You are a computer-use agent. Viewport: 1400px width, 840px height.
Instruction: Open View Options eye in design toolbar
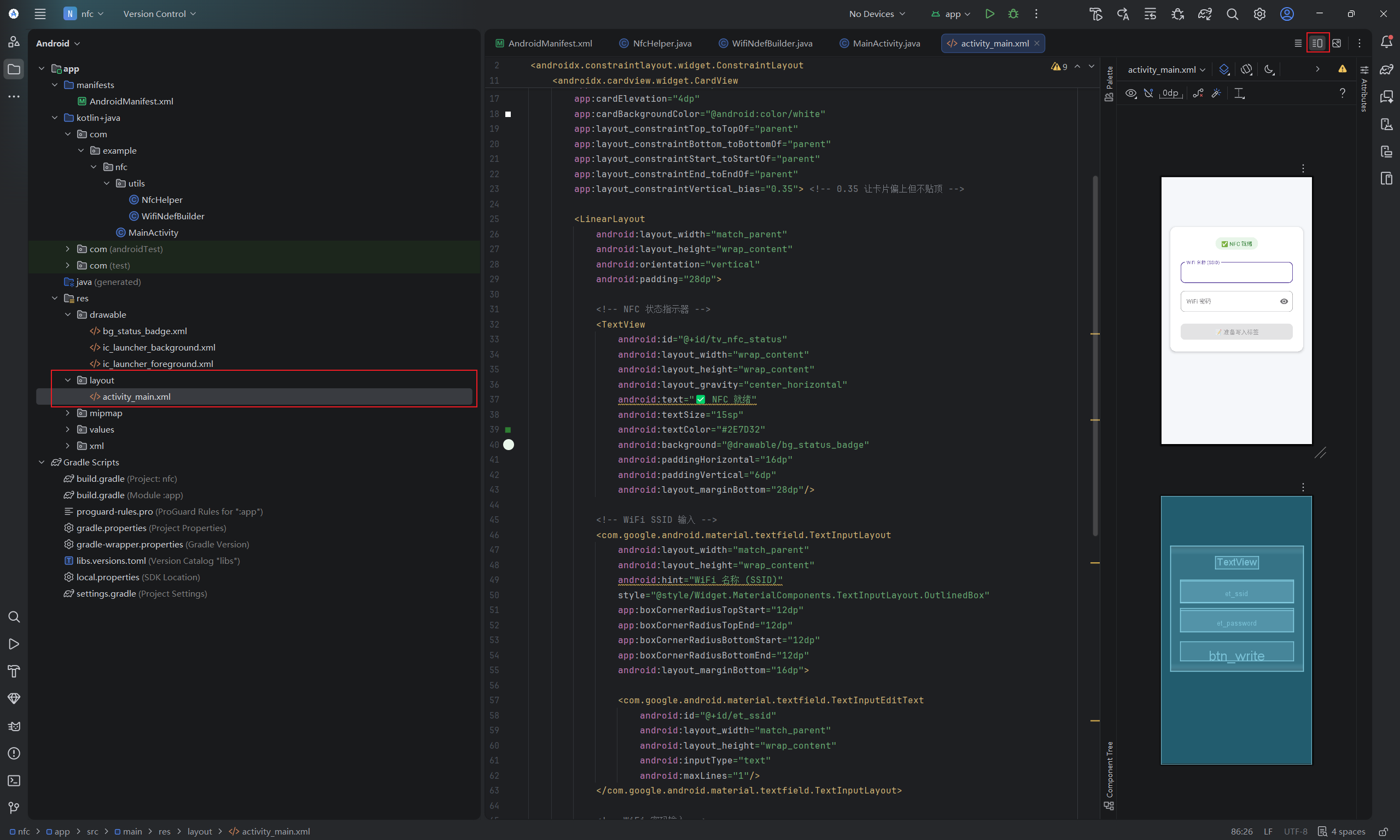[1130, 94]
